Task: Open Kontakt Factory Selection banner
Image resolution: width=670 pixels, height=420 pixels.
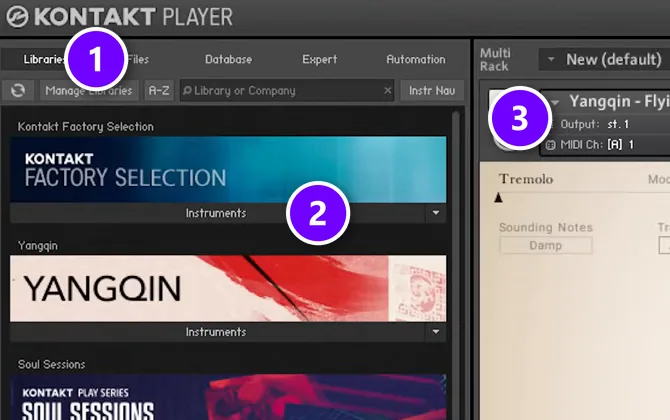Action: point(228,170)
